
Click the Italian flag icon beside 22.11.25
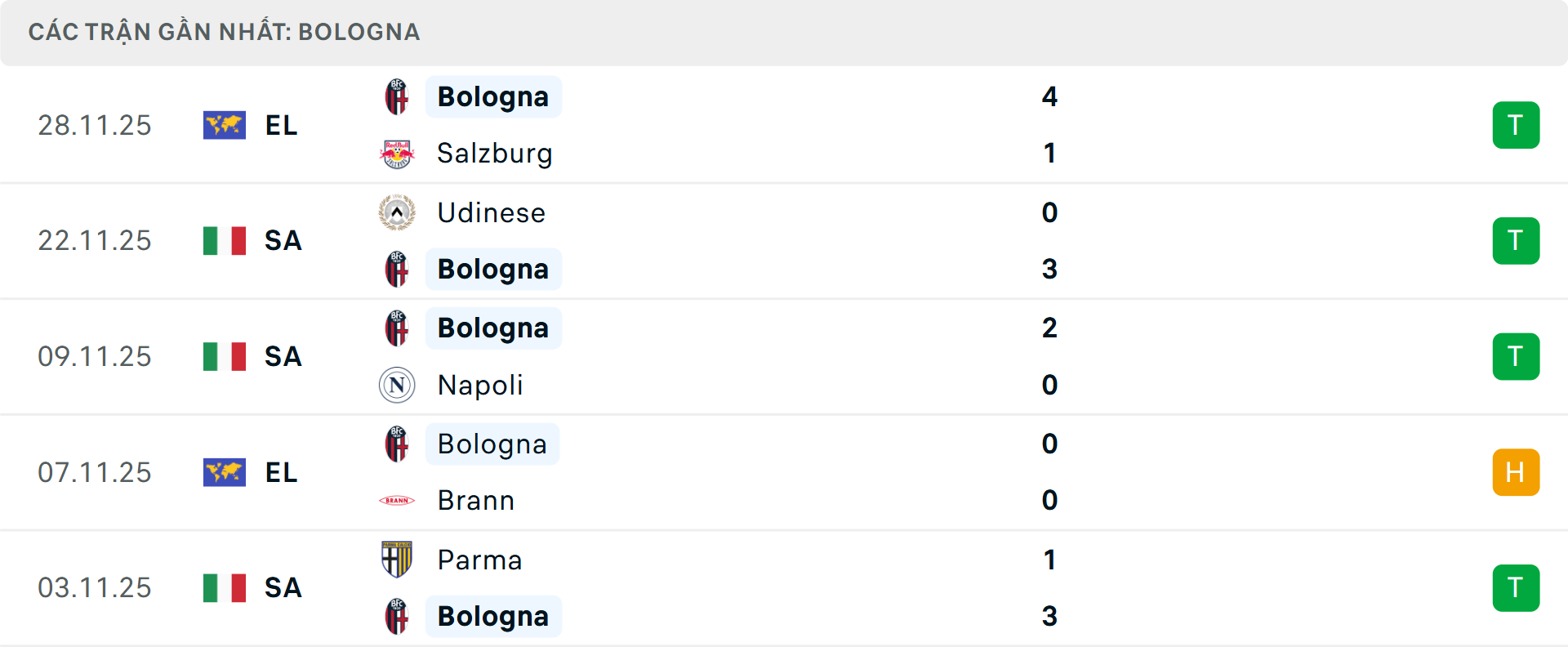coord(224,240)
